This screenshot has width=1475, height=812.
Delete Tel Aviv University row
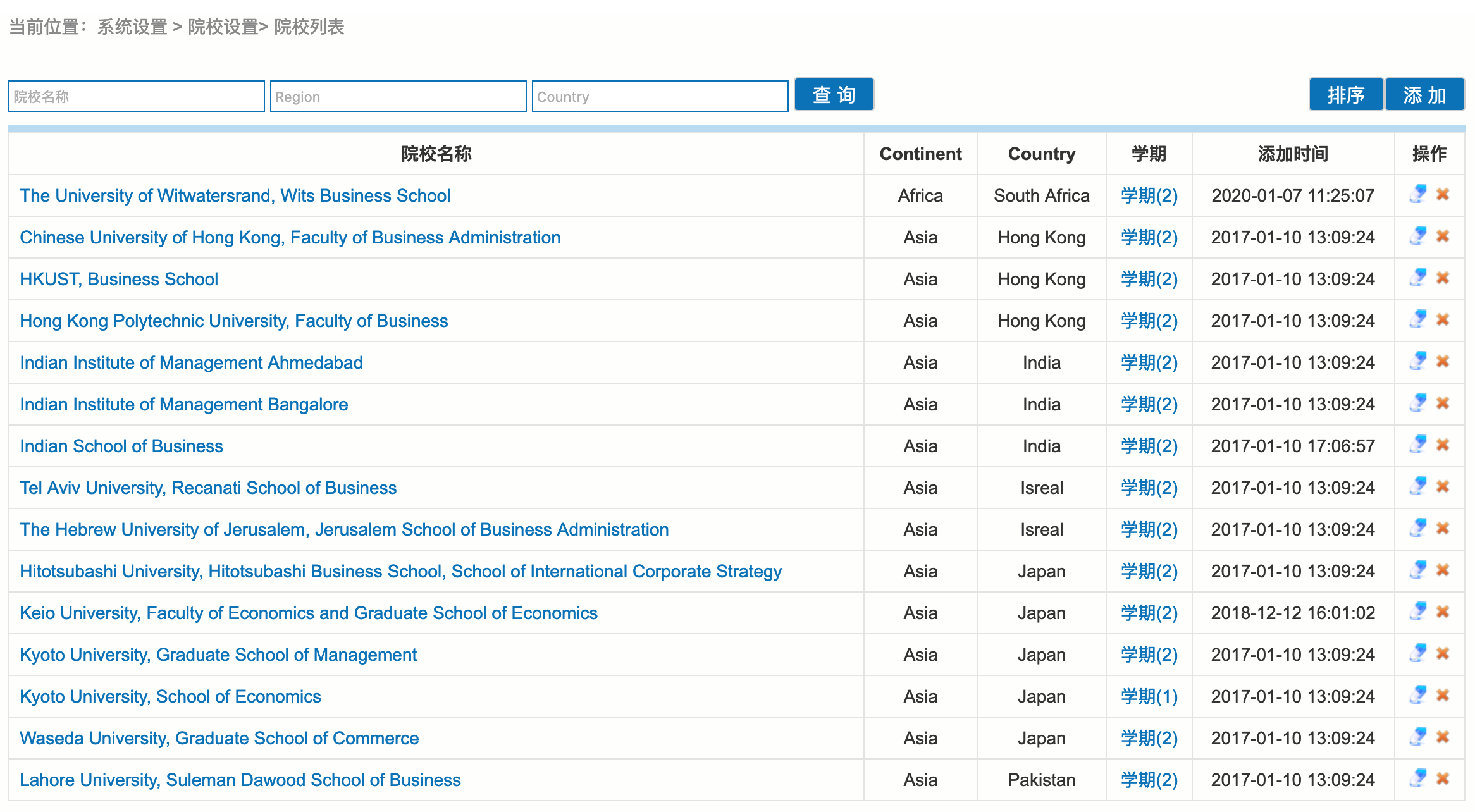pos(1443,486)
